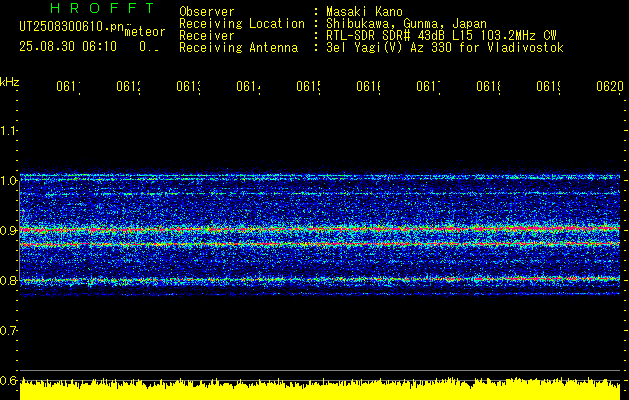Click the "Receiver" label
The width and height of the screenshot is (629, 400).
click(207, 36)
